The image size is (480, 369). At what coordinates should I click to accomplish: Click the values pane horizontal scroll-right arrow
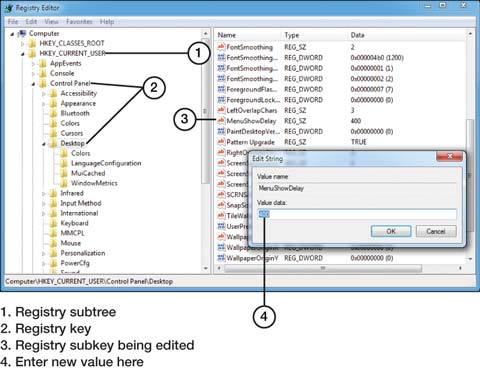pyautogui.click(x=460, y=268)
